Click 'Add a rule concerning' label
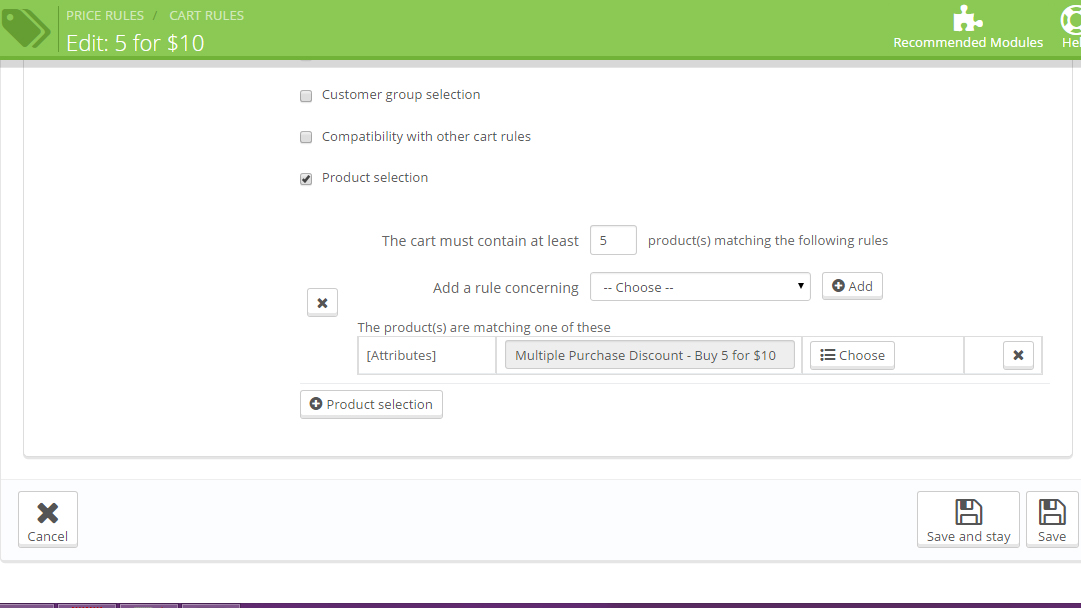This screenshot has height=608, width=1081. [505, 287]
